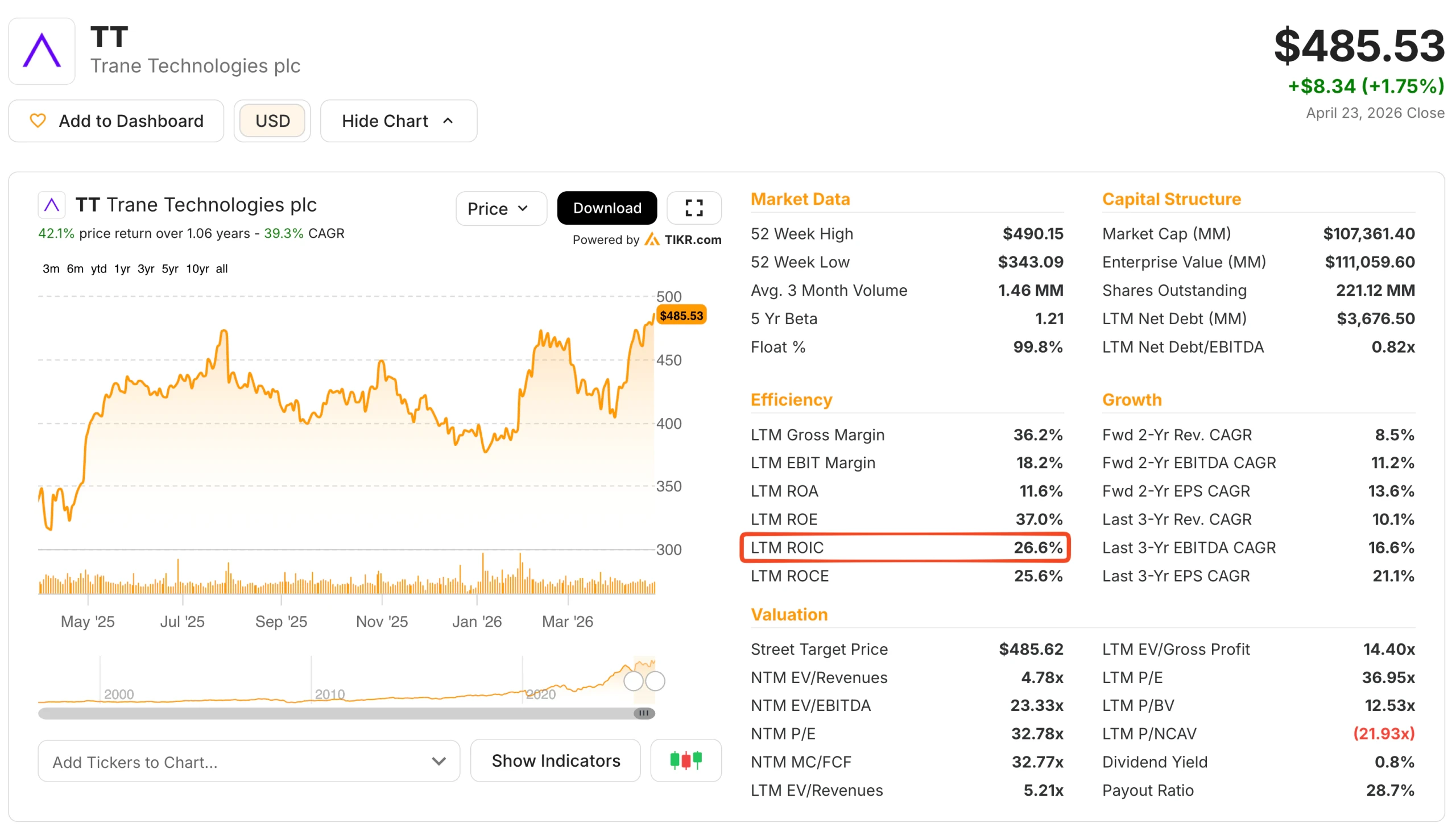Toggle the USD currency button
Viewport: 1456px width, 831px height.
[x=272, y=121]
